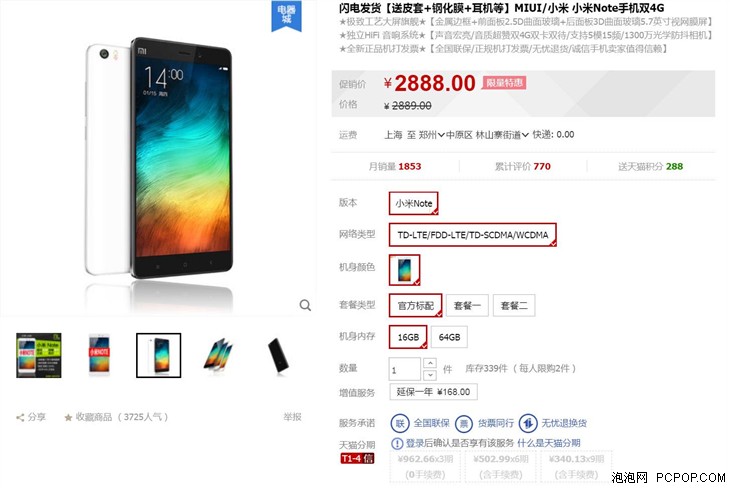This screenshot has width=730, height=488.
Task: Open the 什么是天猫分期 link
Action: click(x=548, y=443)
